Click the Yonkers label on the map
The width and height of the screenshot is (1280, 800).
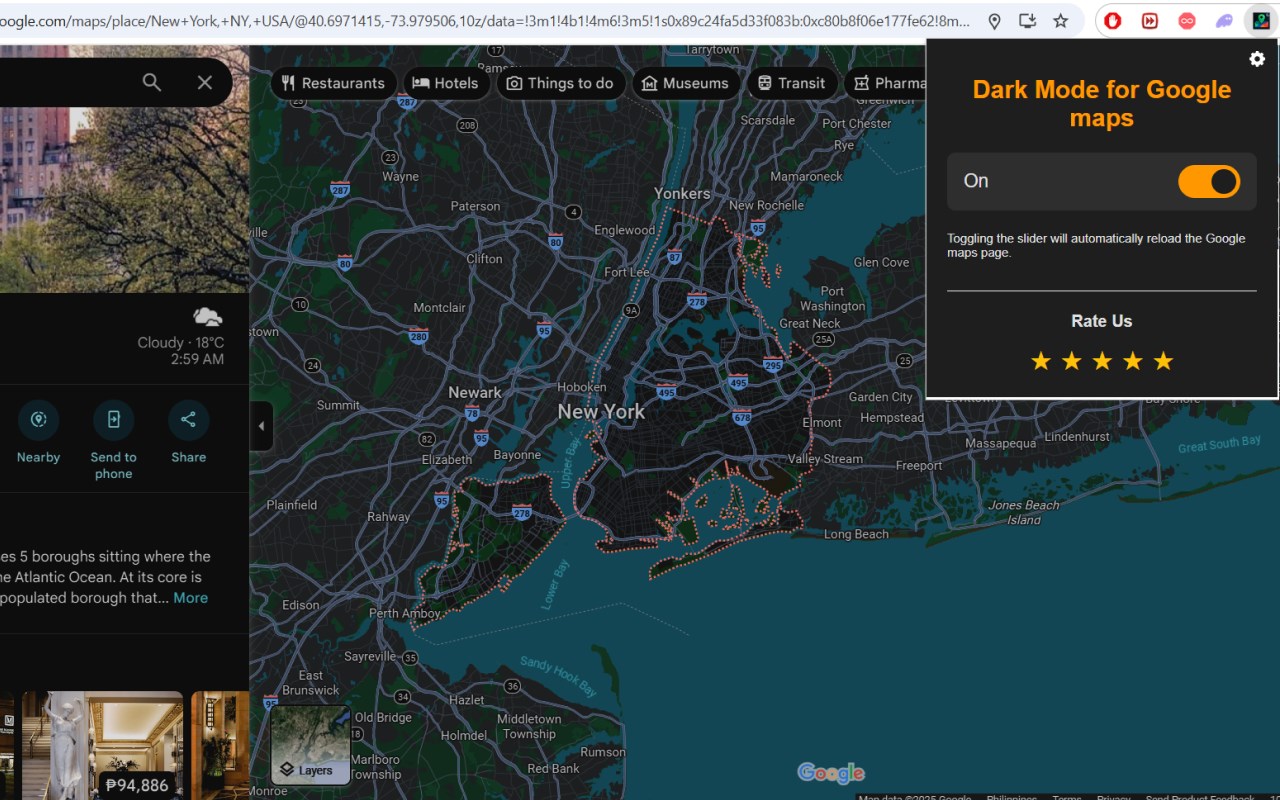pos(682,194)
